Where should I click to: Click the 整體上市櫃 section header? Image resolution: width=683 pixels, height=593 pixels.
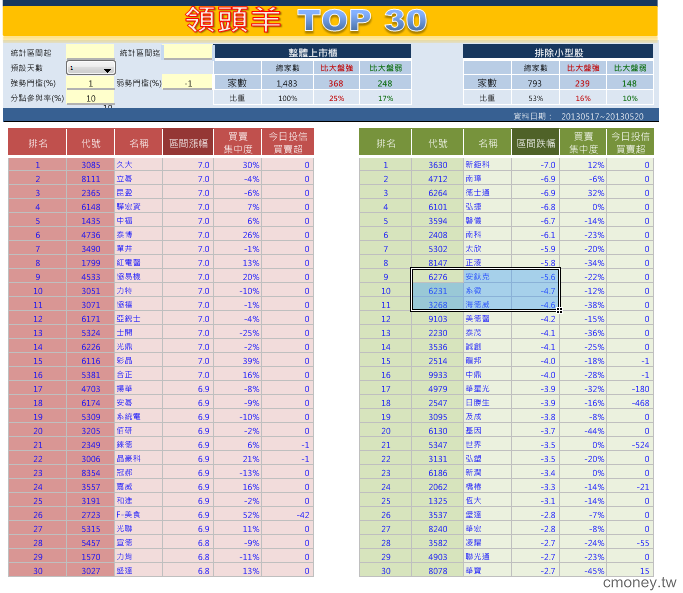(x=313, y=52)
